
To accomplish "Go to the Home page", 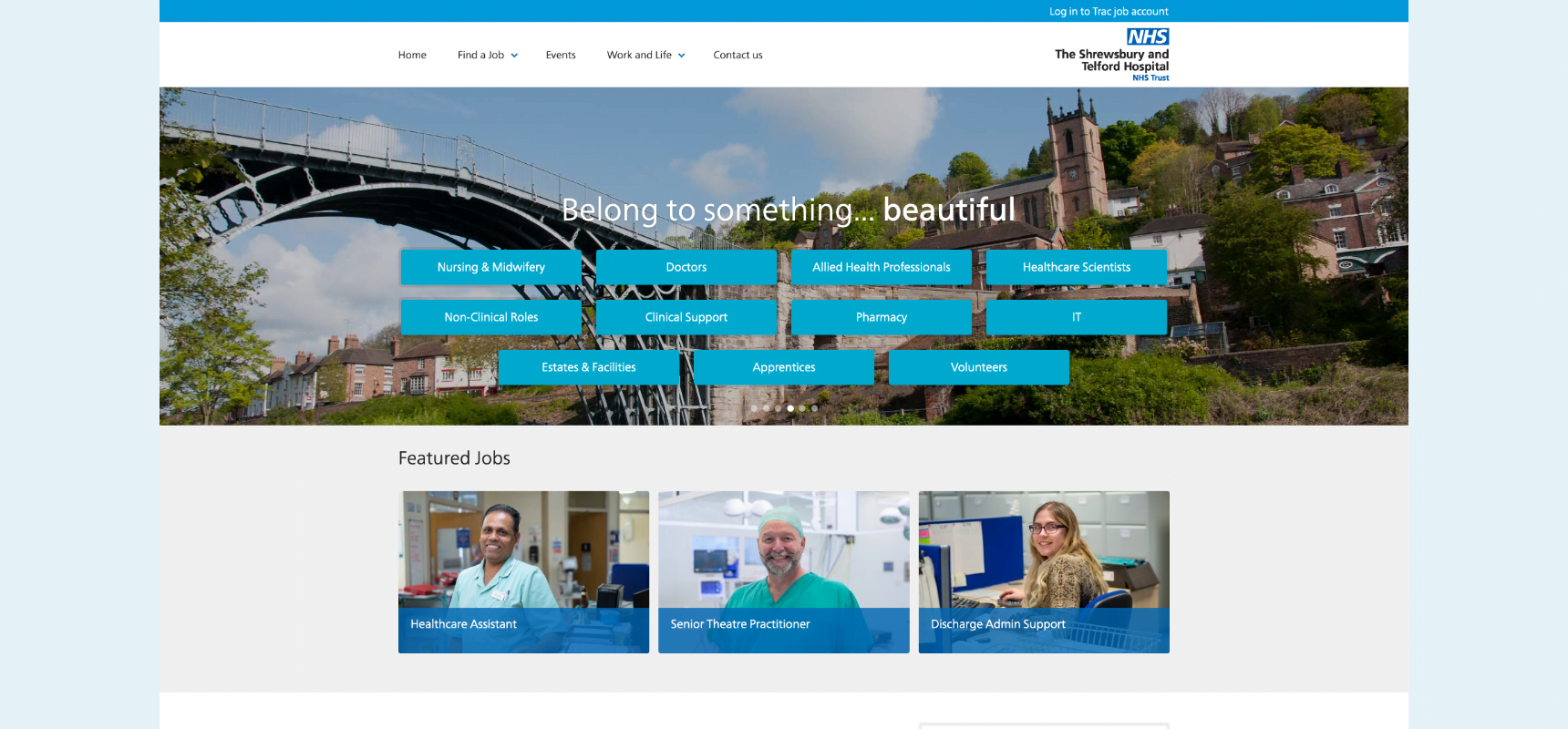I will click(x=412, y=55).
